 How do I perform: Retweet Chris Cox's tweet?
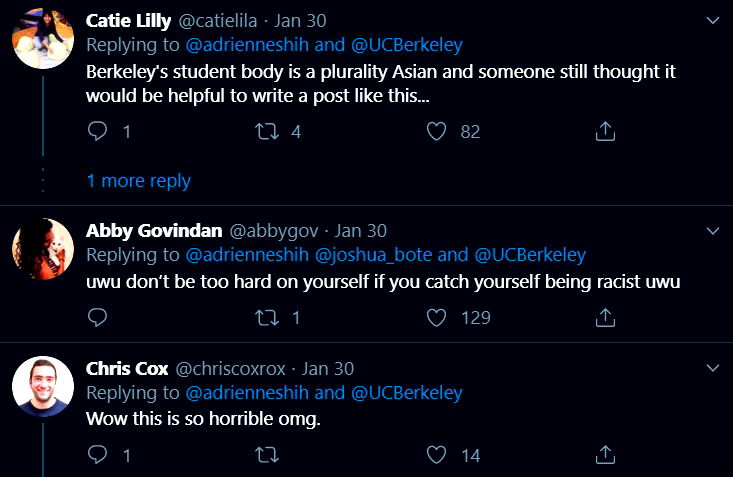pyautogui.click(x=266, y=455)
